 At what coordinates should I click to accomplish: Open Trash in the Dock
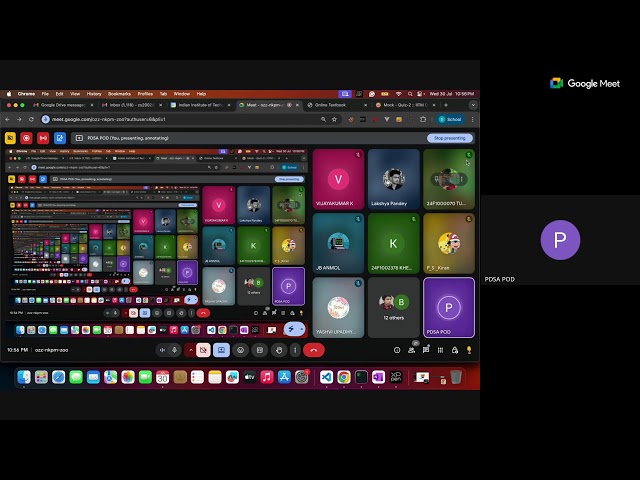[456, 377]
